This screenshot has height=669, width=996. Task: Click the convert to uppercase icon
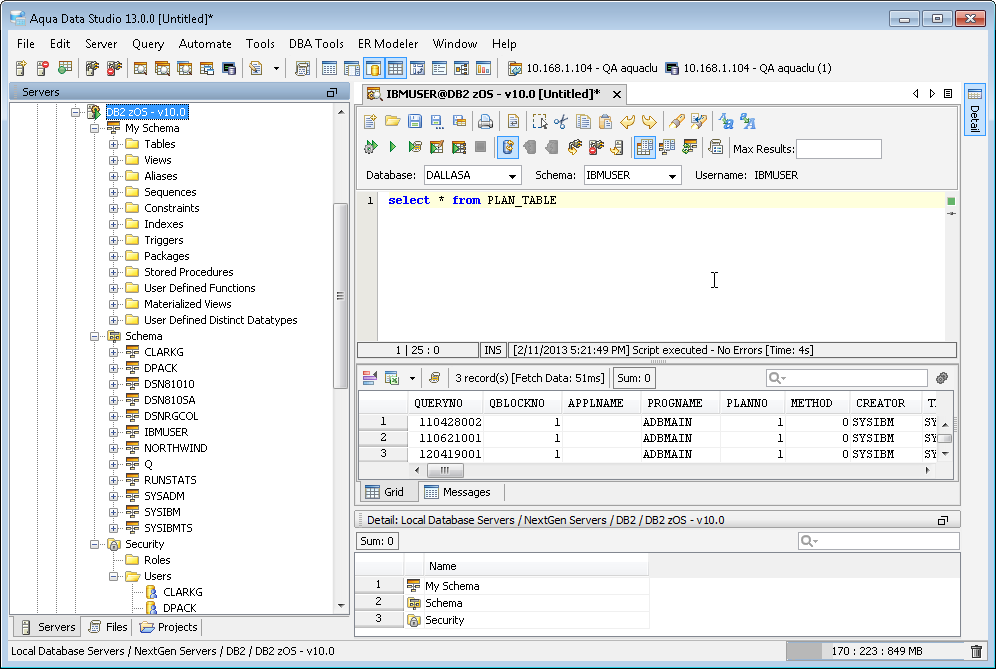748,121
